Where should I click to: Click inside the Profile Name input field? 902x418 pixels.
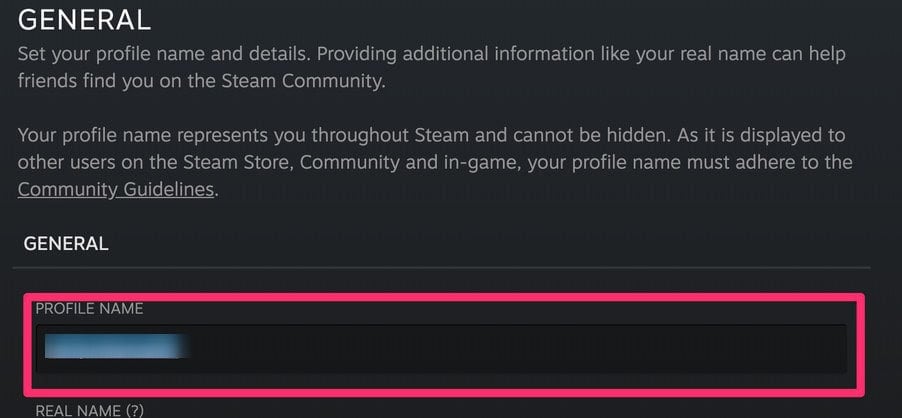tap(440, 348)
